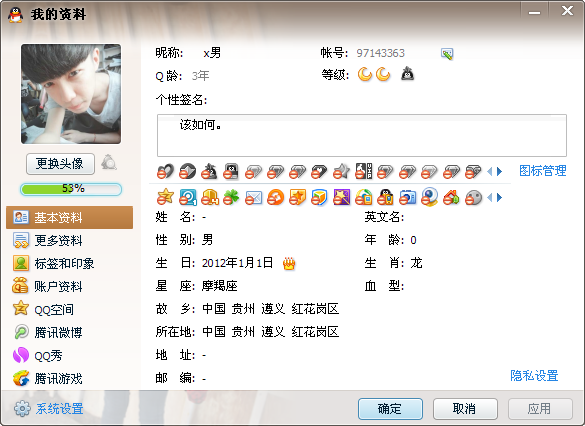The width and height of the screenshot is (585, 426).
Task: Click the grey penguin silhouette service icon
Action: click(209, 172)
